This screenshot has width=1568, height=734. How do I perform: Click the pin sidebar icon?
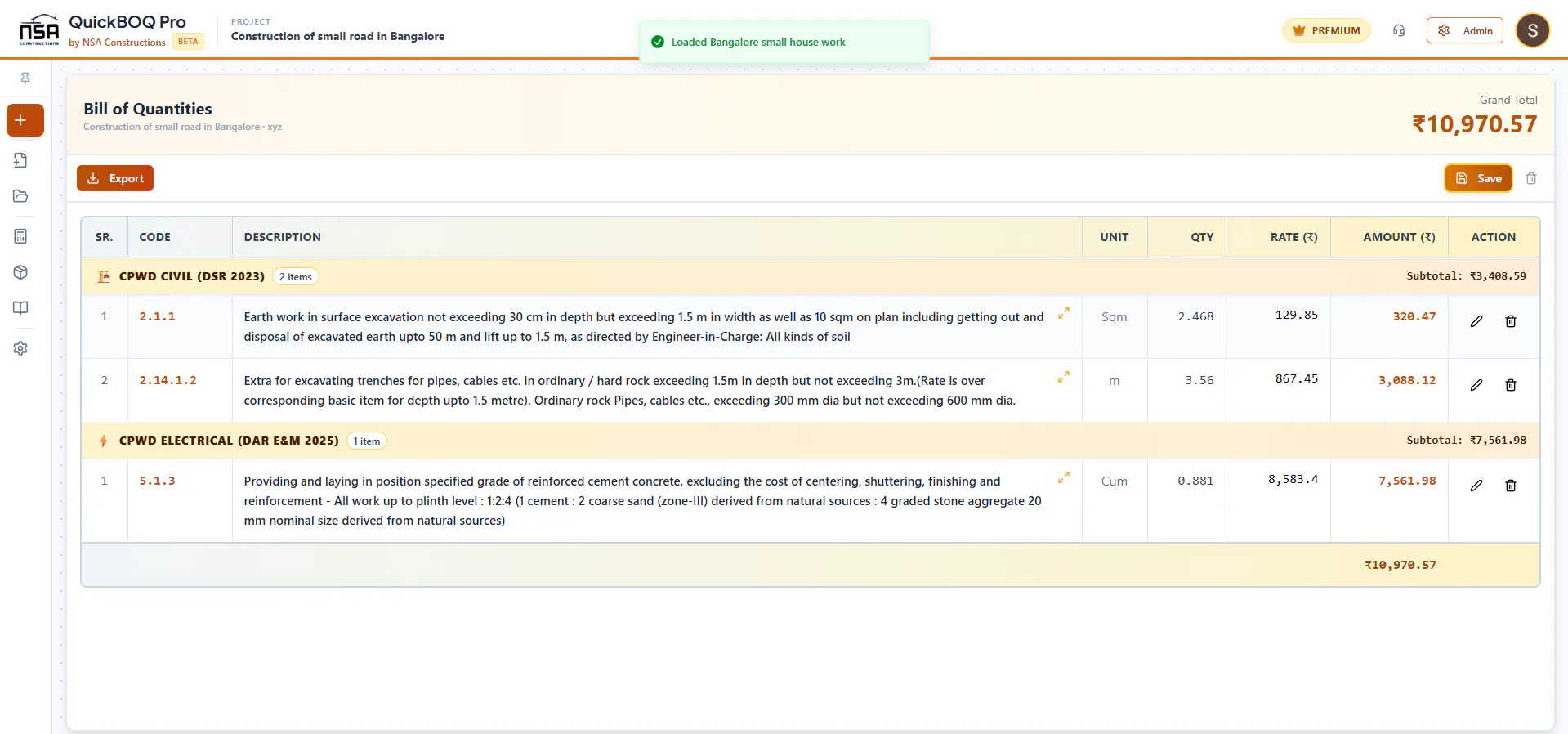[25, 78]
